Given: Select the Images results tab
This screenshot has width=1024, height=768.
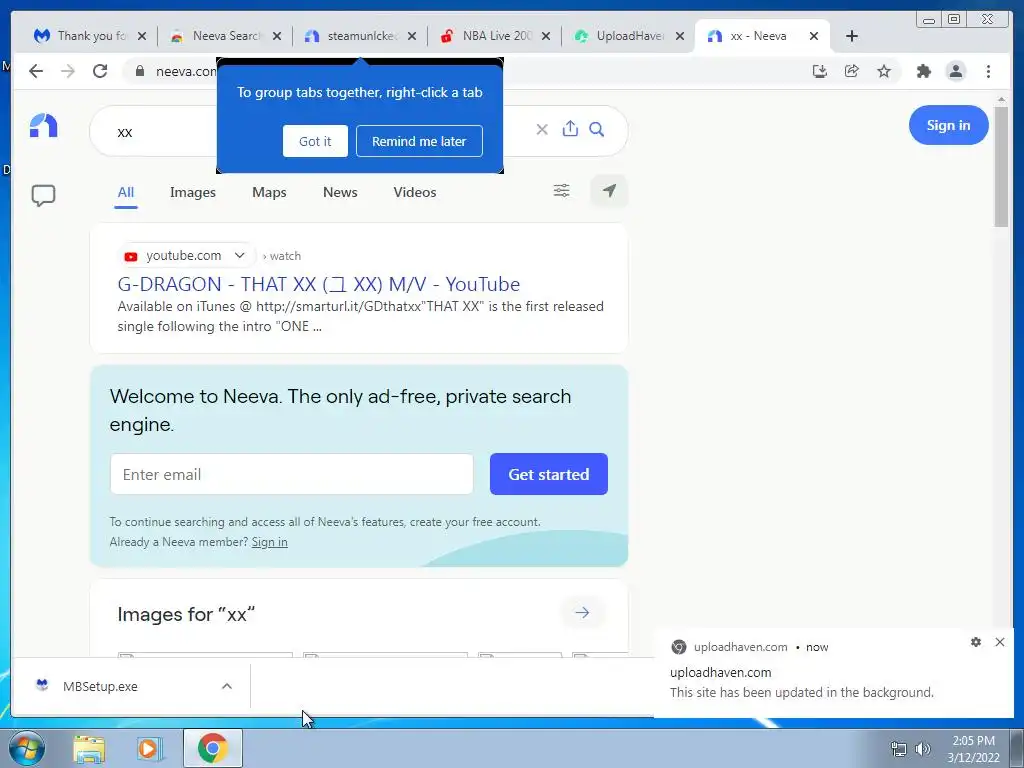Looking at the screenshot, I should click(x=193, y=192).
